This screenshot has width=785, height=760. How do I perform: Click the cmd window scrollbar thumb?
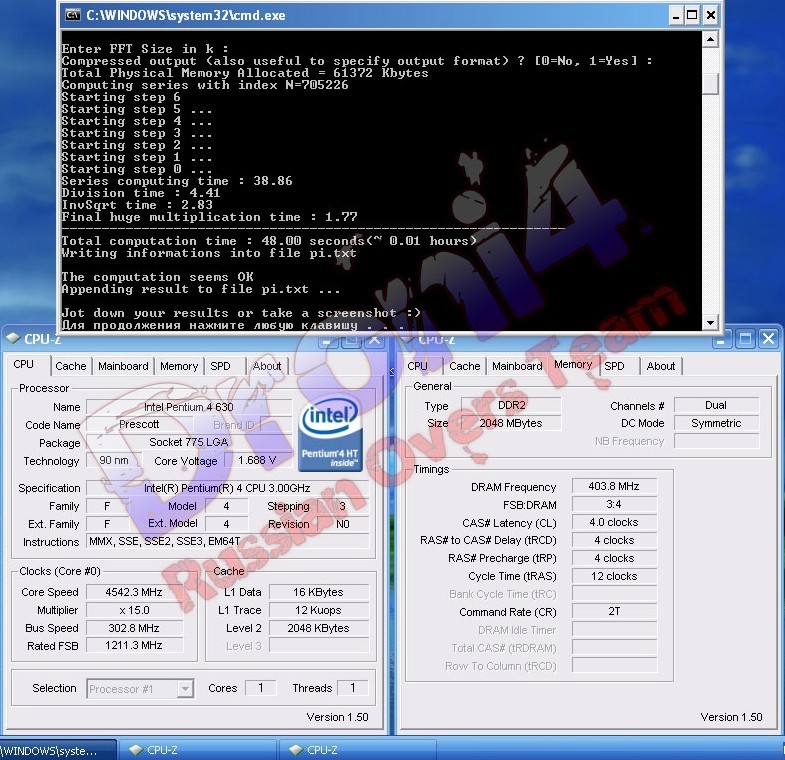710,84
